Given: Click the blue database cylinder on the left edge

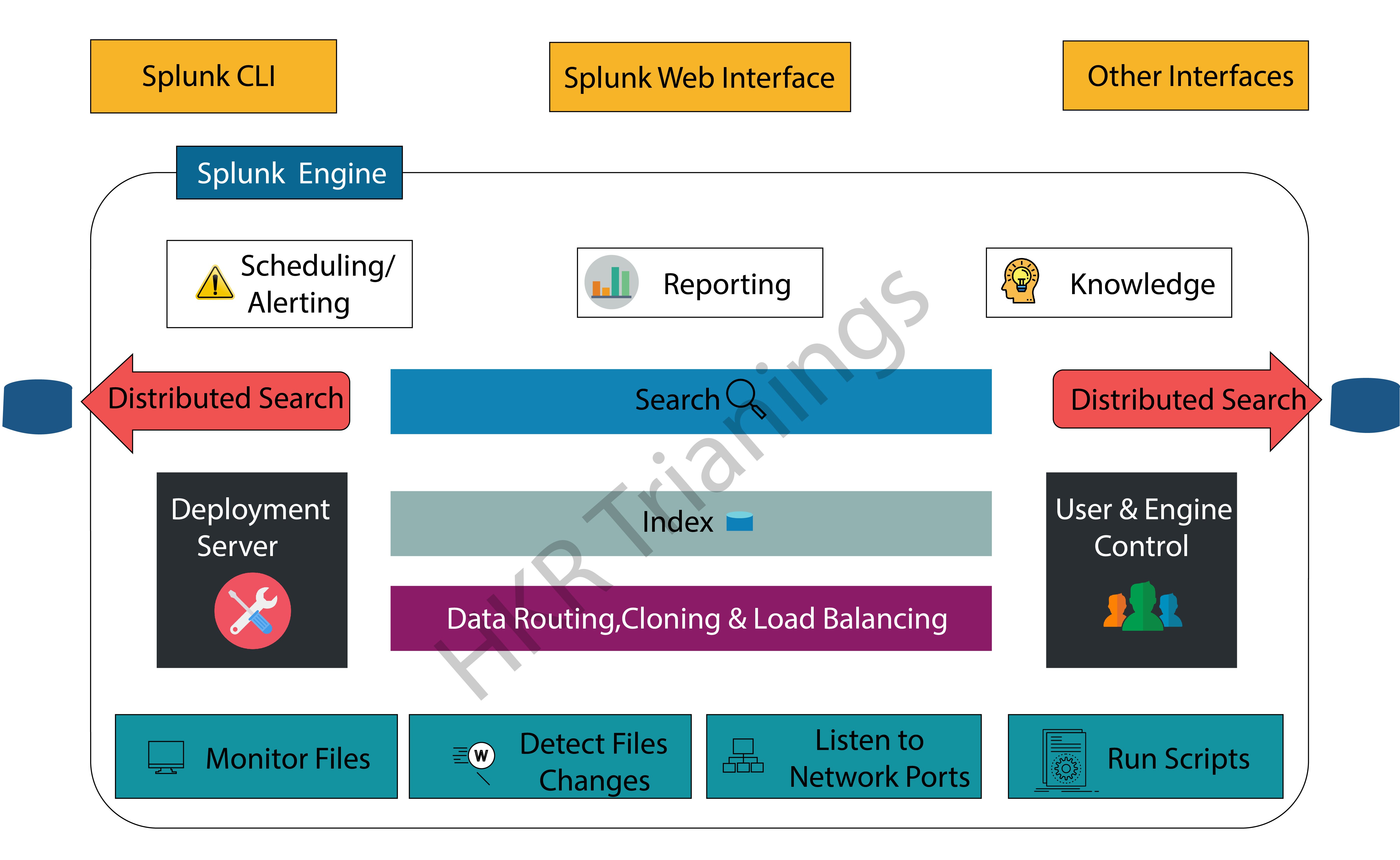Looking at the screenshot, I should 38,407.
